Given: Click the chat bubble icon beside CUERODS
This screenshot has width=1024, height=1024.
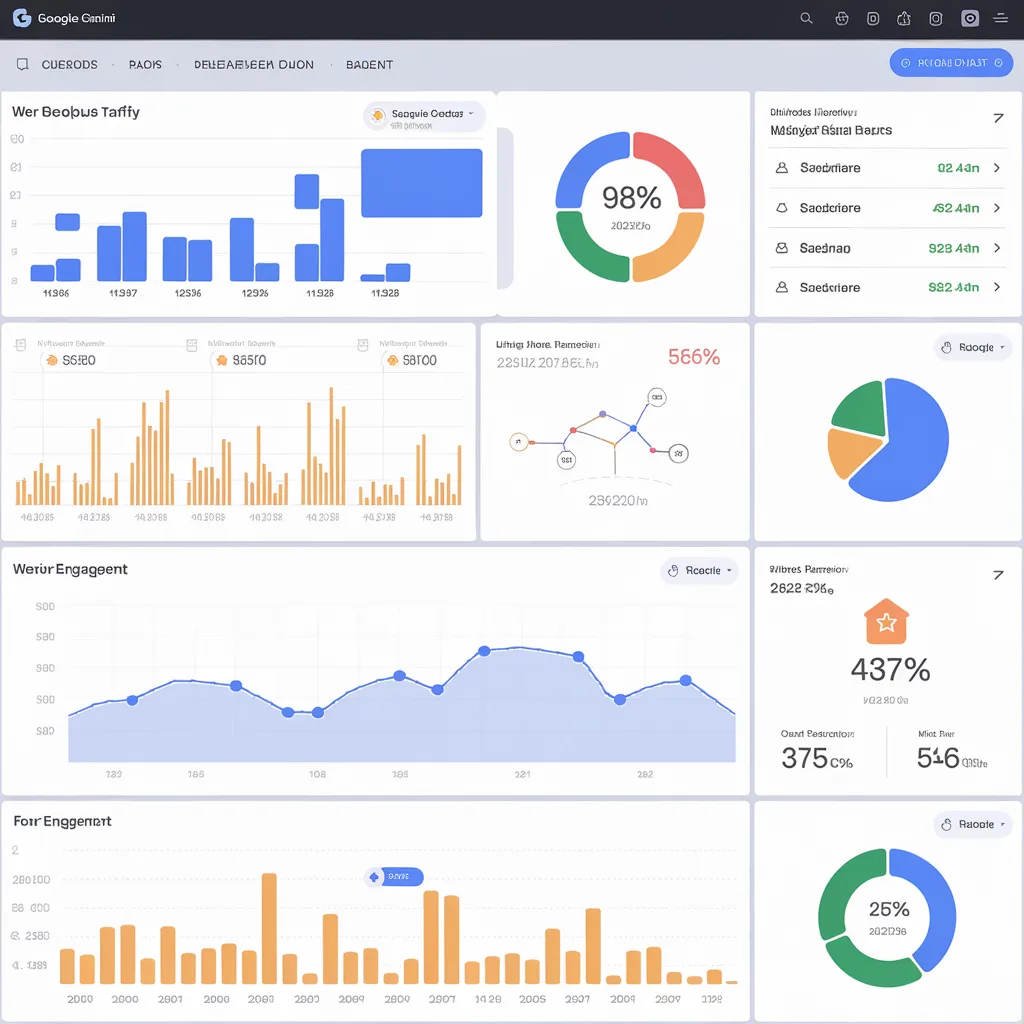Looking at the screenshot, I should [x=22, y=65].
